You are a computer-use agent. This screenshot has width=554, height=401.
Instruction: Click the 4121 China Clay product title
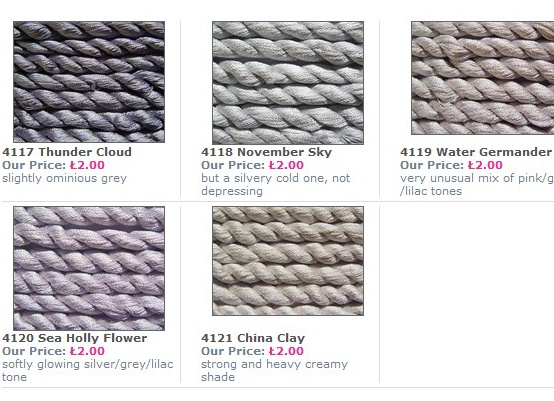(x=253, y=338)
